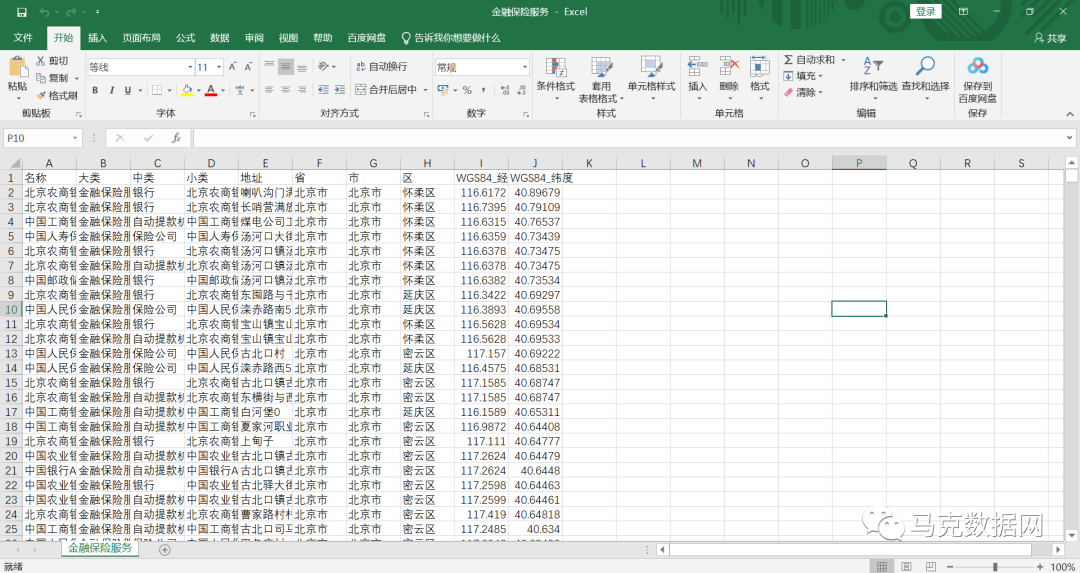Screen dimensions: 1080x573
Task: Open Conditional Formatting (条件格式)
Action: pyautogui.click(x=556, y=79)
